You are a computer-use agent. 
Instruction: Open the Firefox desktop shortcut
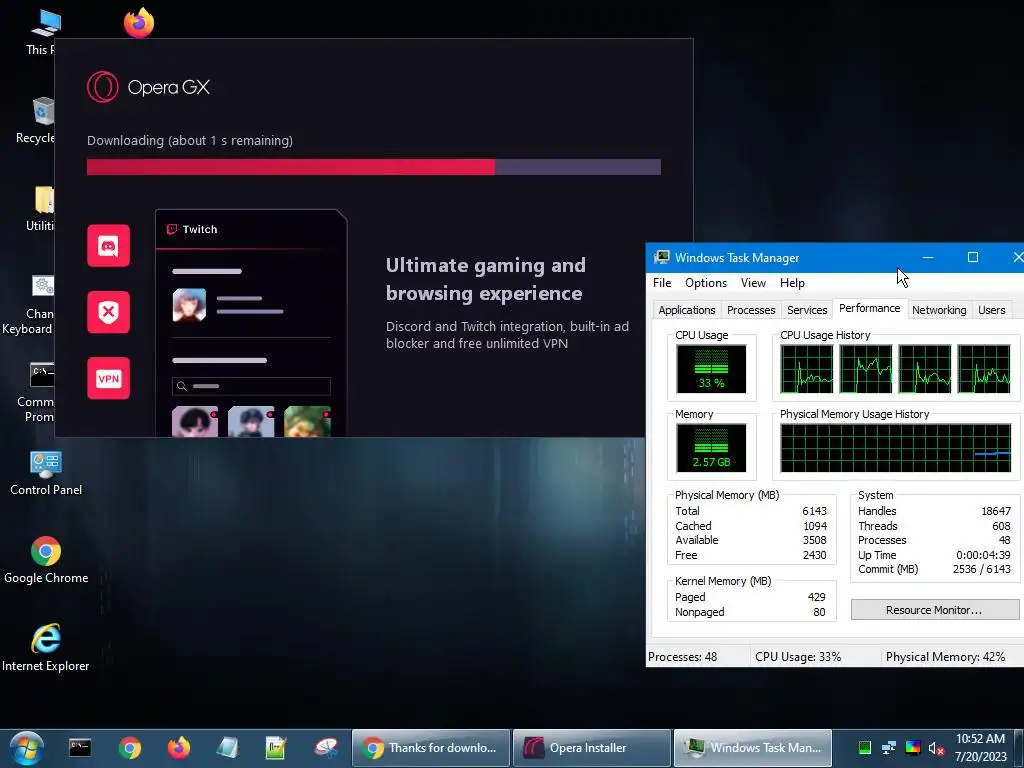[139, 23]
